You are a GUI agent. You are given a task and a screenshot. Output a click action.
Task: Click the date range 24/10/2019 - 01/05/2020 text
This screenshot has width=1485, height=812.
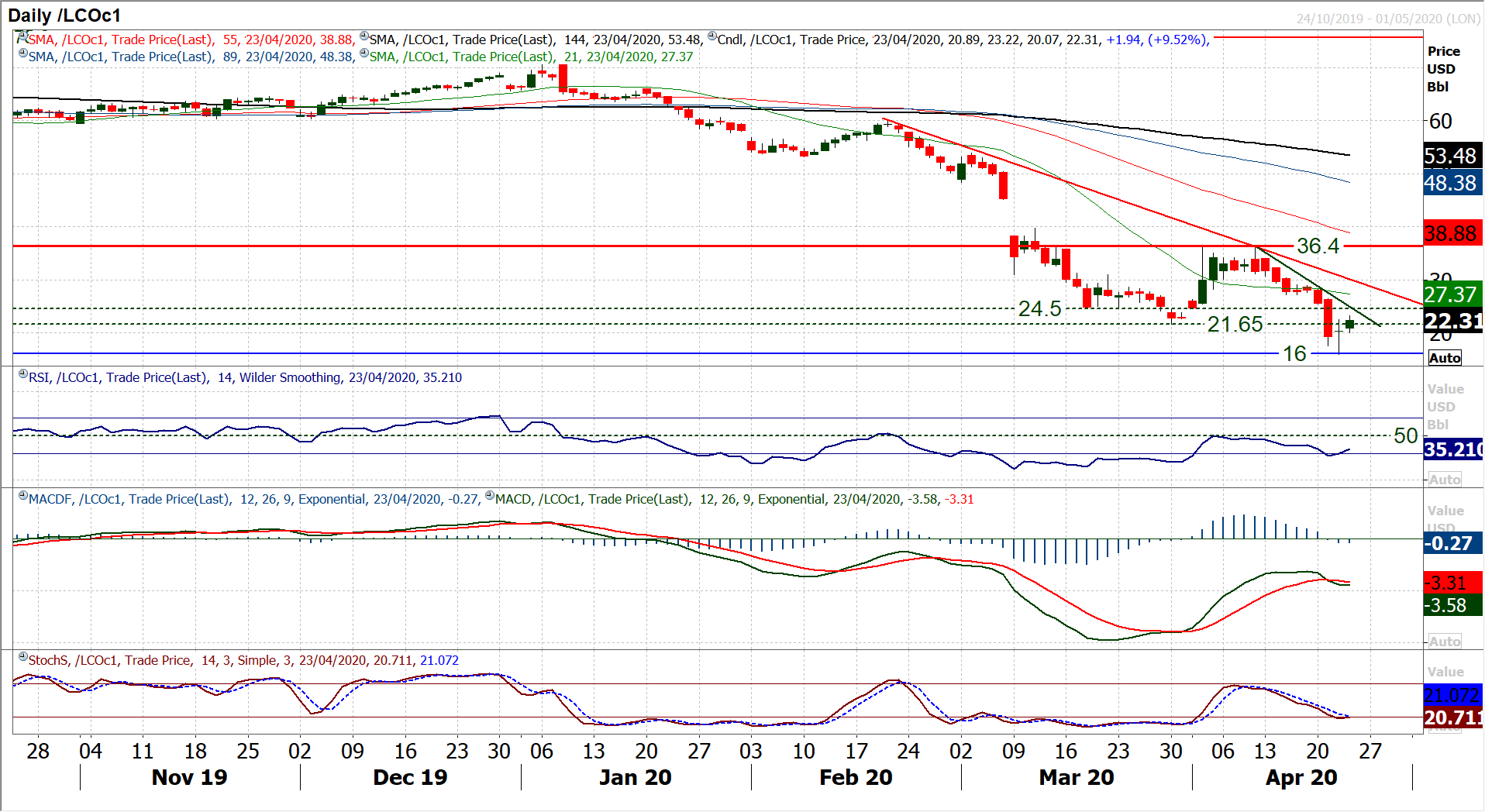1387,19
